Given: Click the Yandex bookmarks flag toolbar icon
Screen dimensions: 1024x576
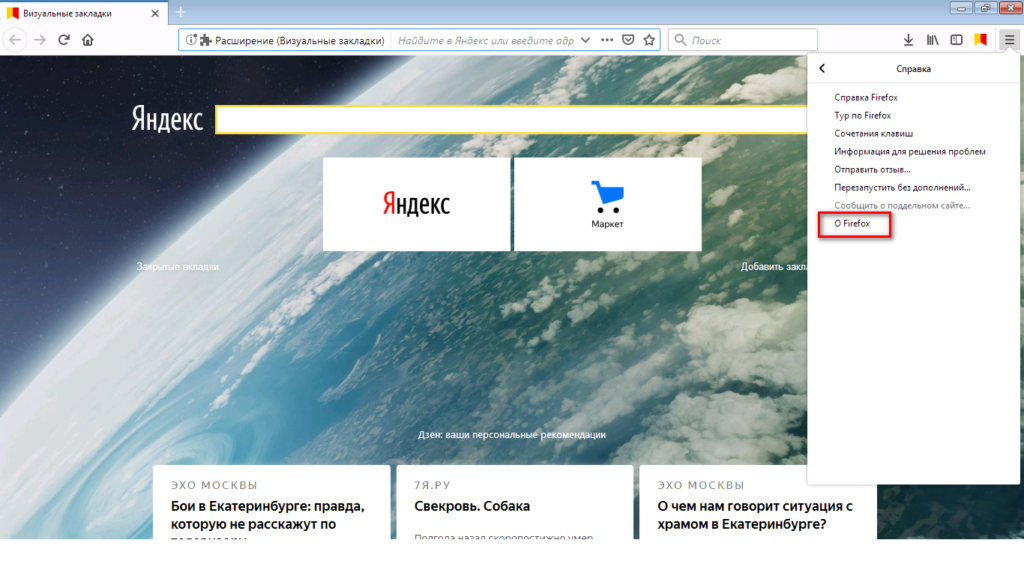Looking at the screenshot, I should pos(980,40).
